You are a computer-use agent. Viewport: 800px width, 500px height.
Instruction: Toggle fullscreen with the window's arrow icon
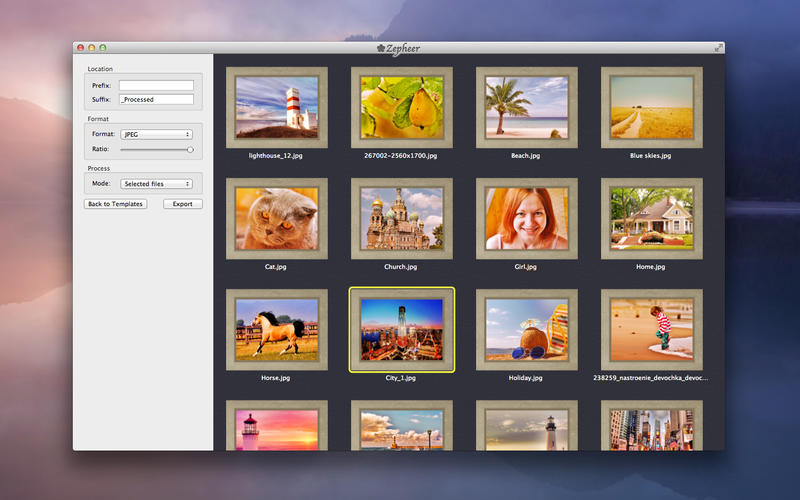coord(718,48)
